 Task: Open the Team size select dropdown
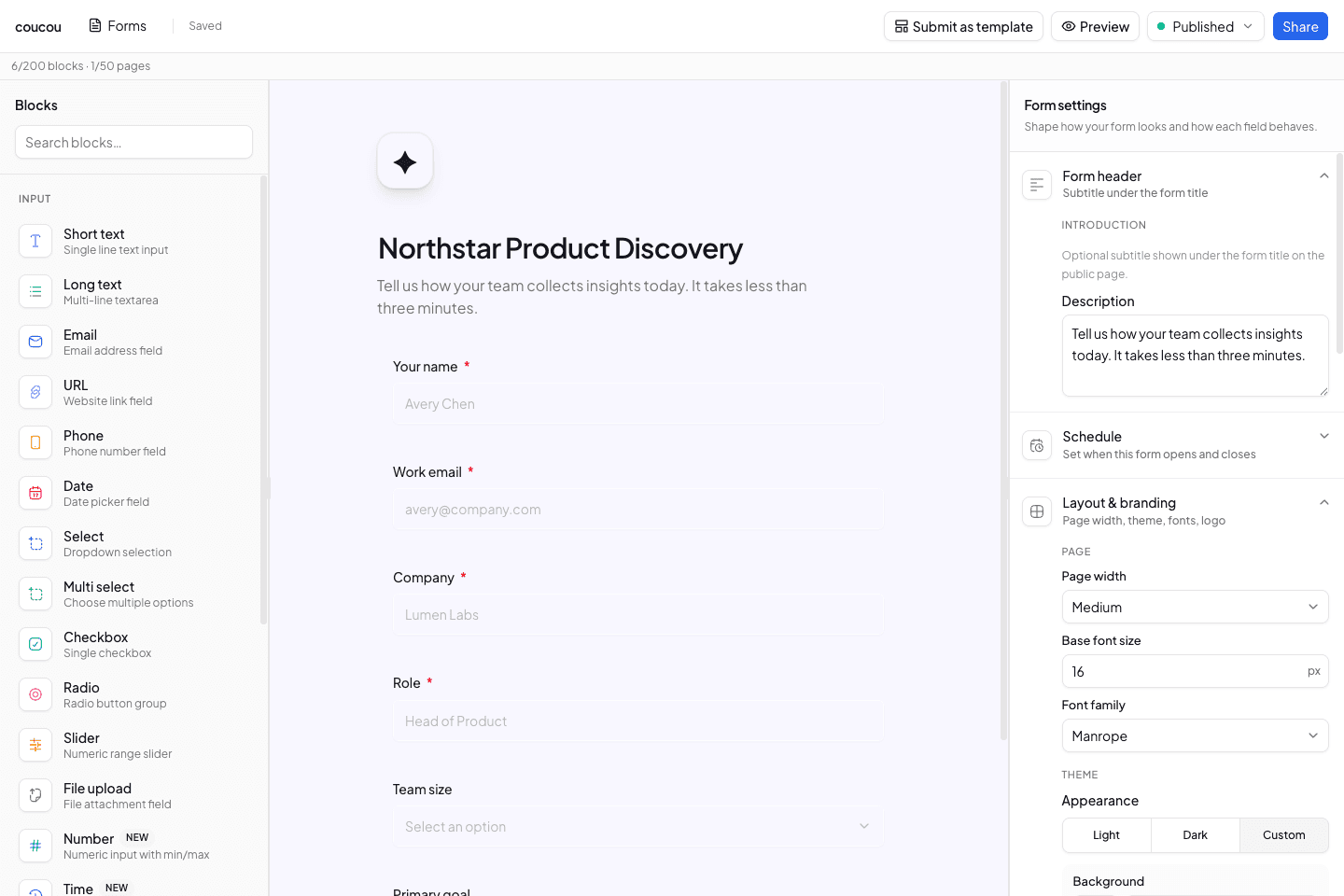click(637, 827)
